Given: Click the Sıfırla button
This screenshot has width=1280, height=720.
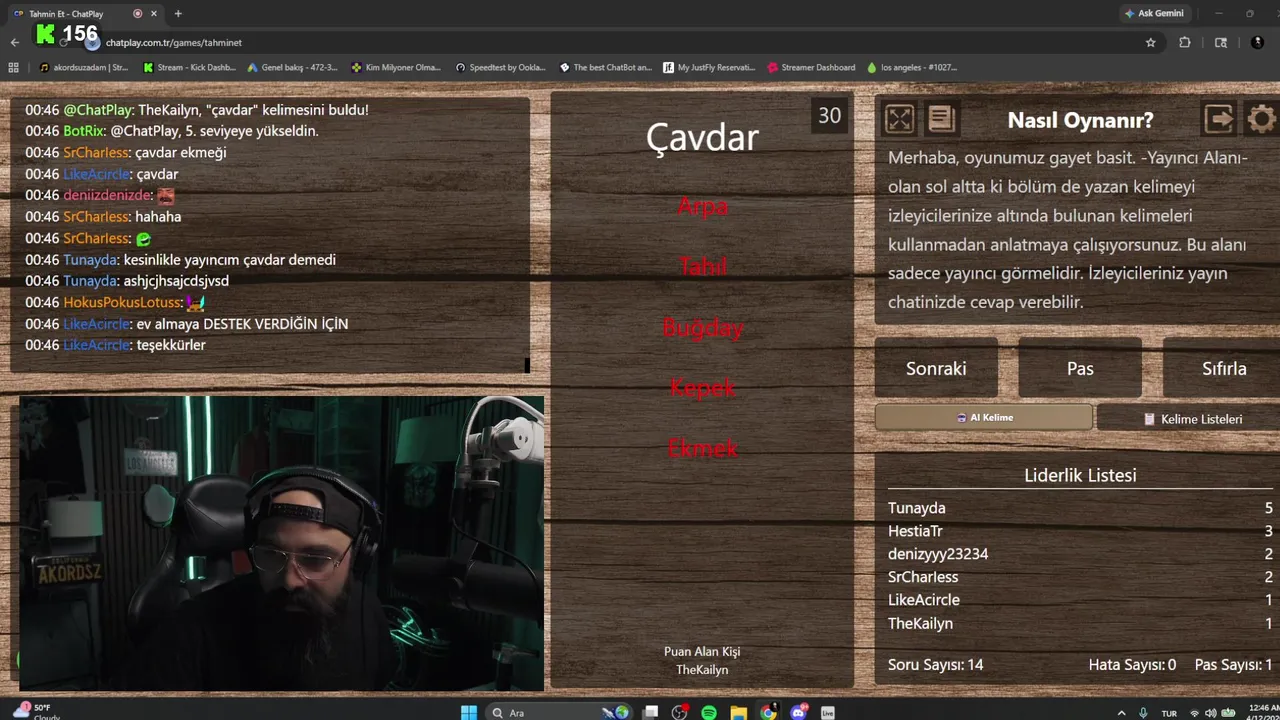Looking at the screenshot, I should click(x=1222, y=368).
